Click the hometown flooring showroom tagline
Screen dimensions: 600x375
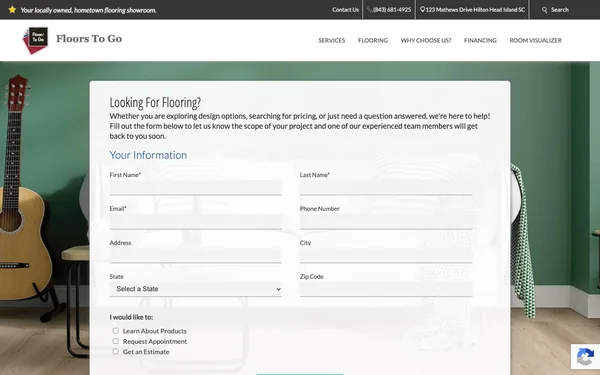tap(88, 10)
